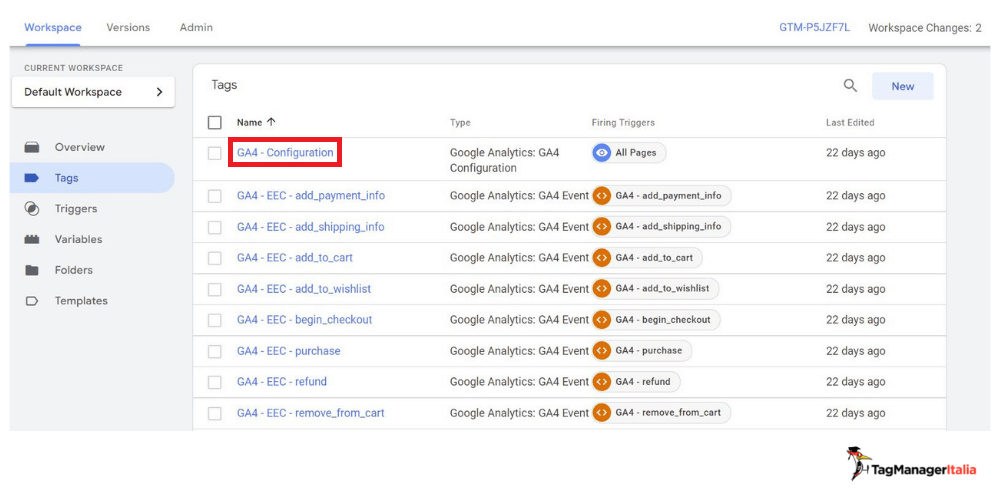Click orange icon of GA4 - purchase trigger
Image resolution: width=1000 pixels, height=500 pixels.
click(x=601, y=351)
